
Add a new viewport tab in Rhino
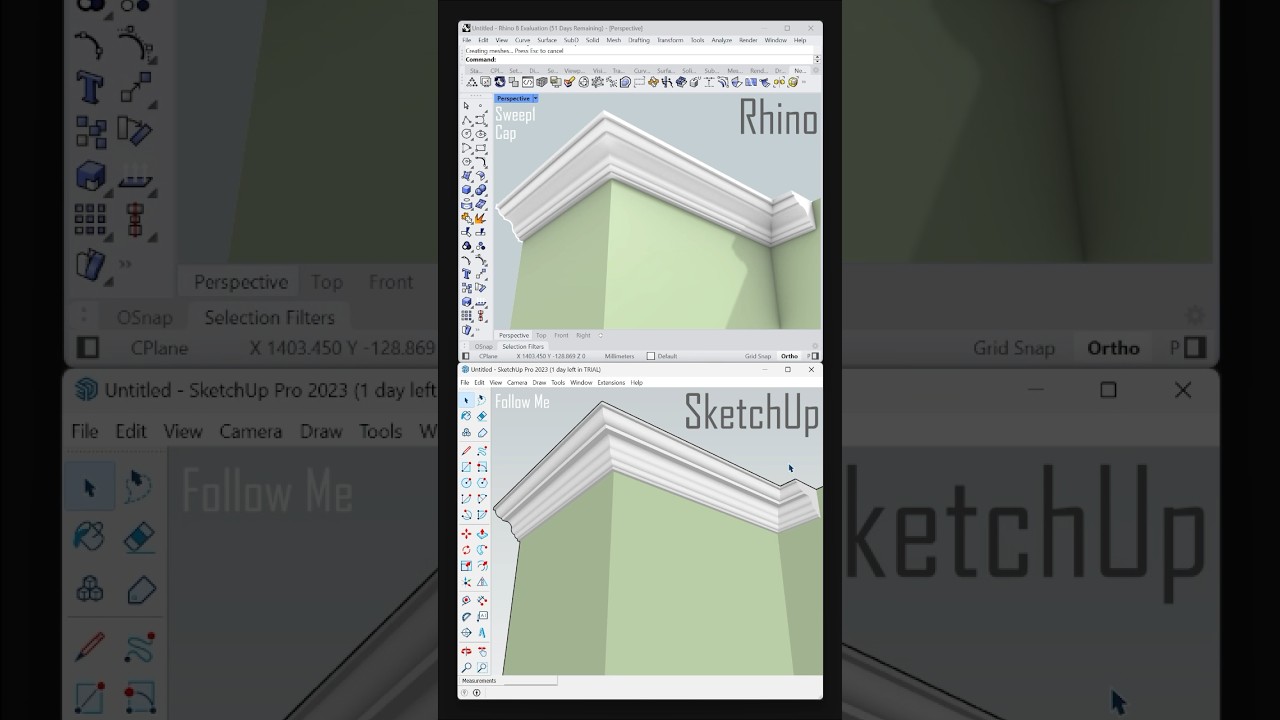click(600, 335)
